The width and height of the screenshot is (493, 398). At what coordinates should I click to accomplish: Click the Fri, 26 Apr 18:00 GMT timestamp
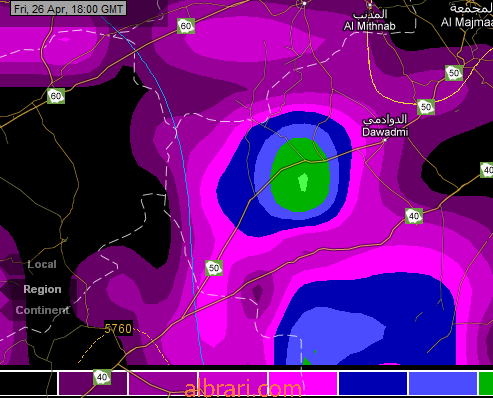pyautogui.click(x=68, y=9)
